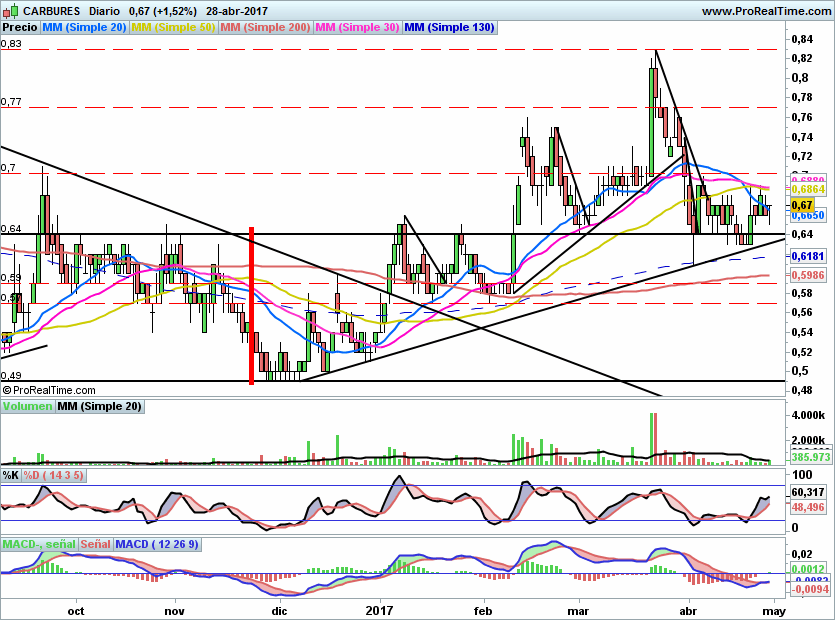Click the 0,77 resistance level label
The width and height of the screenshot is (835, 620).
tap(11, 102)
